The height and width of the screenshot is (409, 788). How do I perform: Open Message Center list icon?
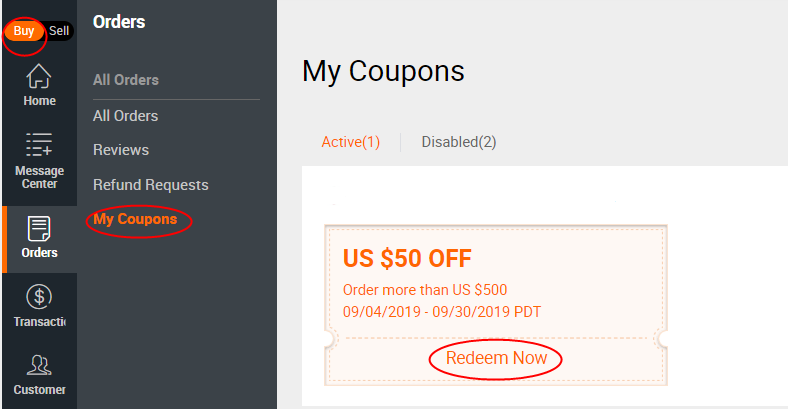pyautogui.click(x=39, y=145)
